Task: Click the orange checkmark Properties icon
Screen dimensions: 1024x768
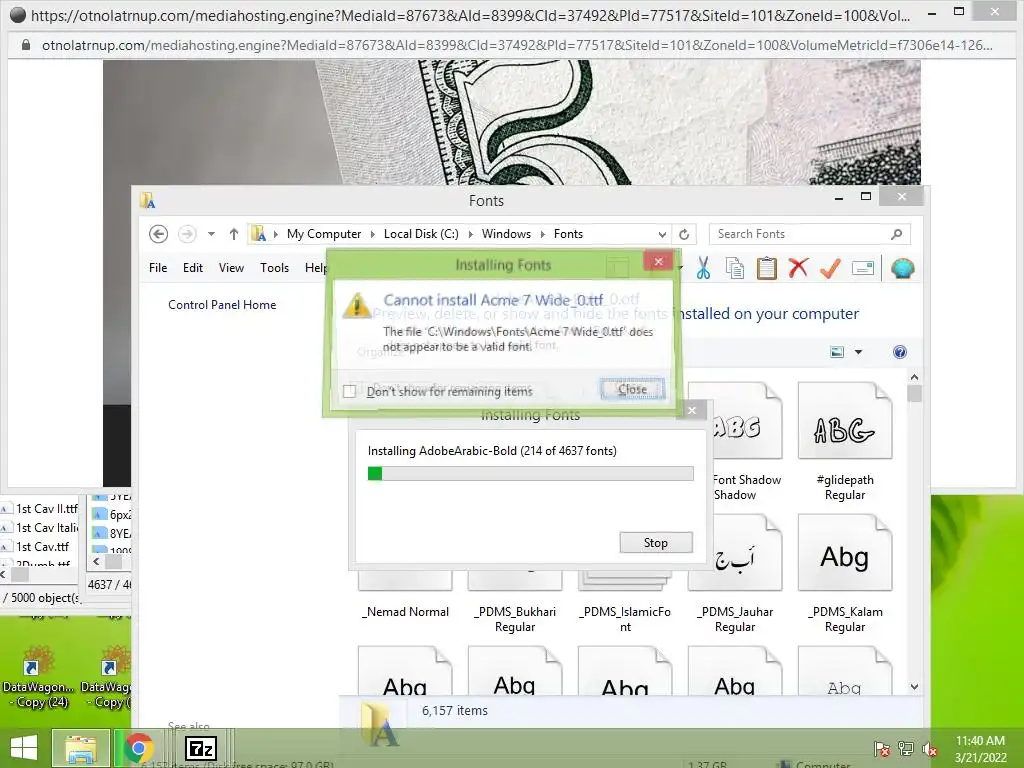Action: pyautogui.click(x=830, y=268)
